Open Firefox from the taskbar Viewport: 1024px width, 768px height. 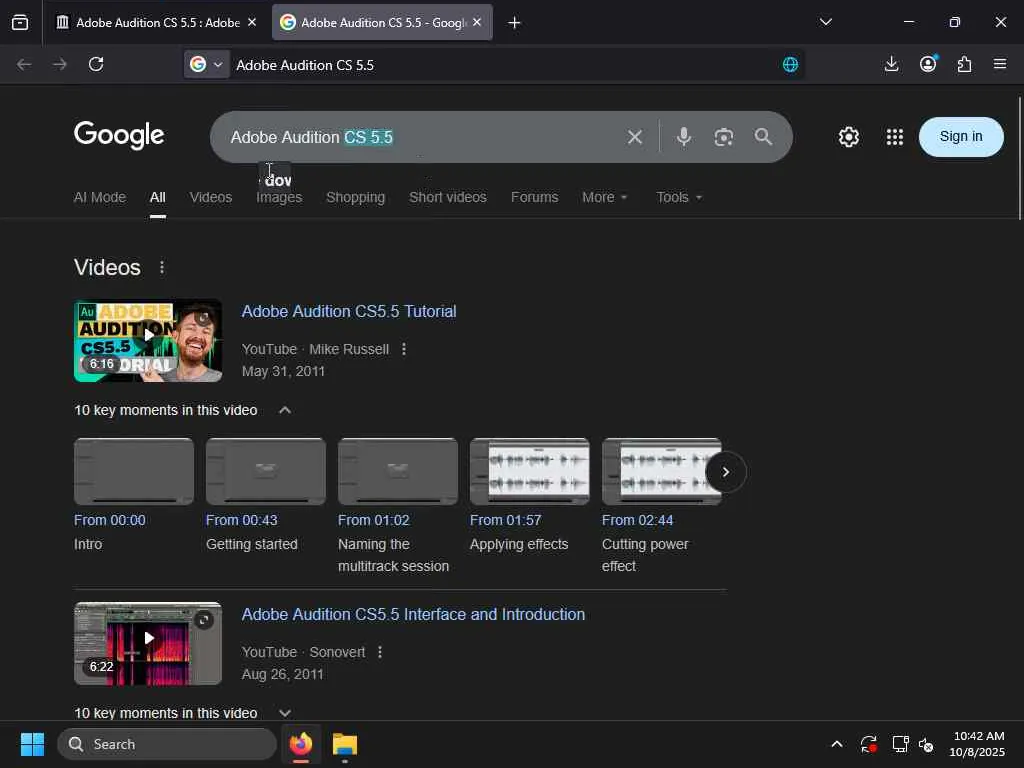(301, 744)
